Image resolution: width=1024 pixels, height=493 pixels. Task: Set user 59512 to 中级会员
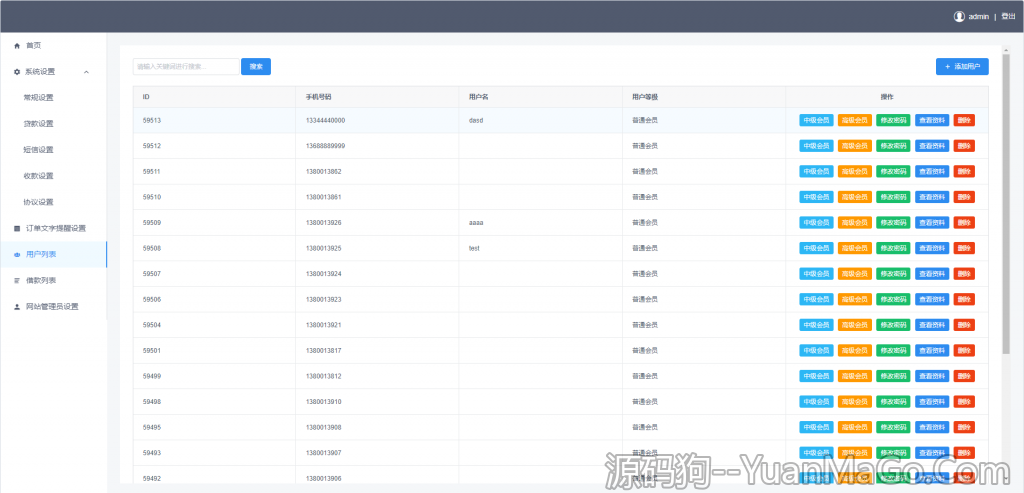(816, 146)
